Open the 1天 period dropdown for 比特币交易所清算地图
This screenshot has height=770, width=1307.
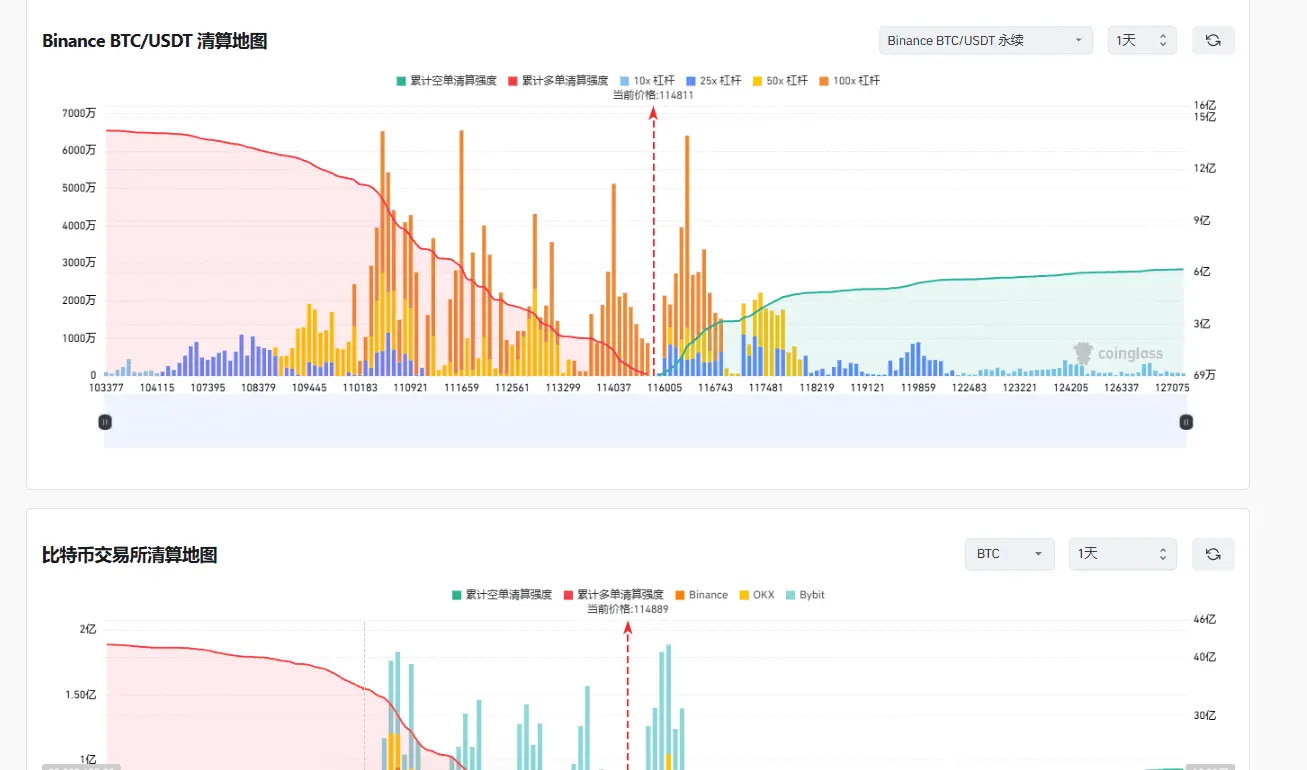pos(1122,554)
